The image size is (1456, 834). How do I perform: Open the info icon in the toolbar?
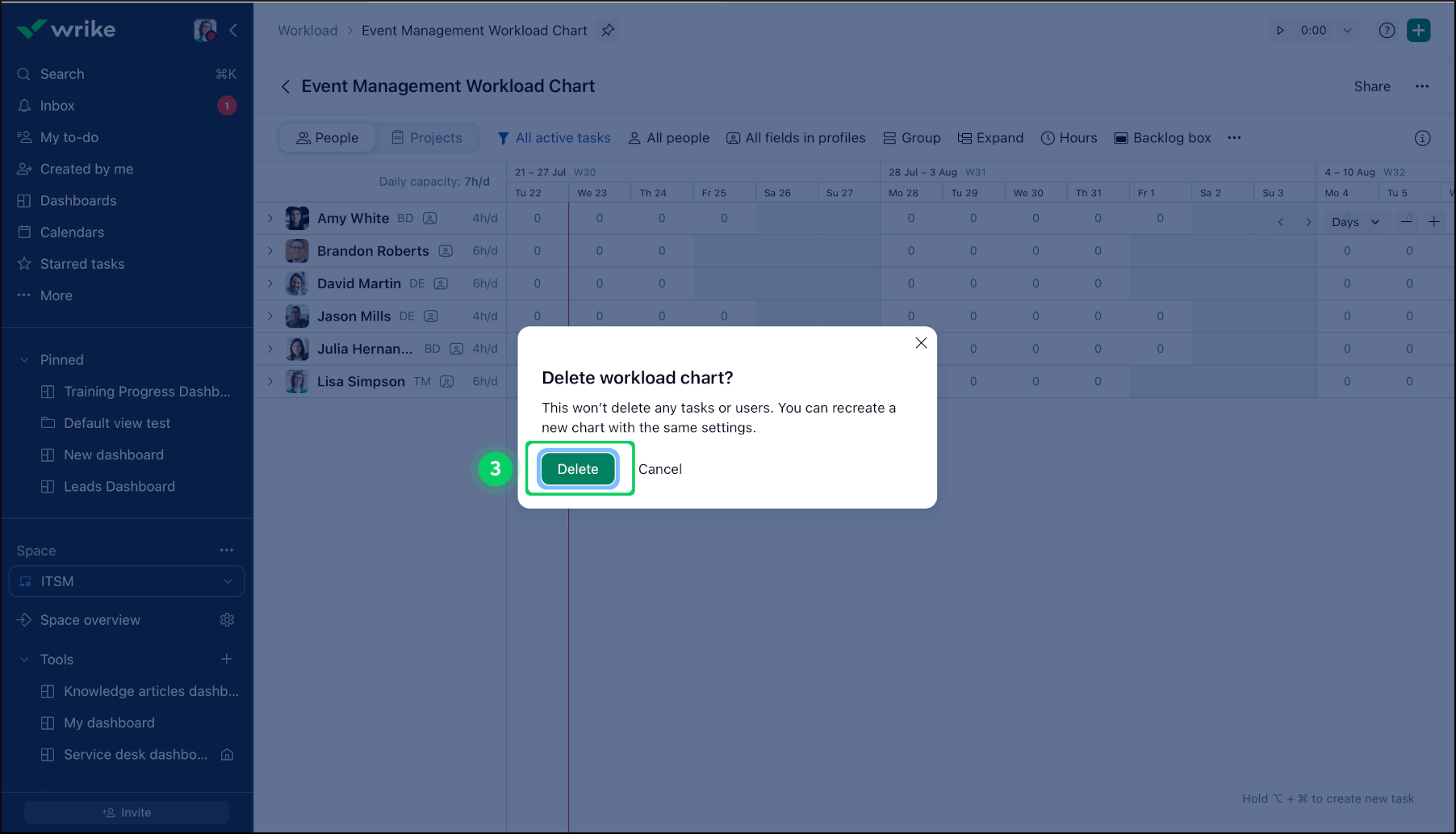(1422, 138)
